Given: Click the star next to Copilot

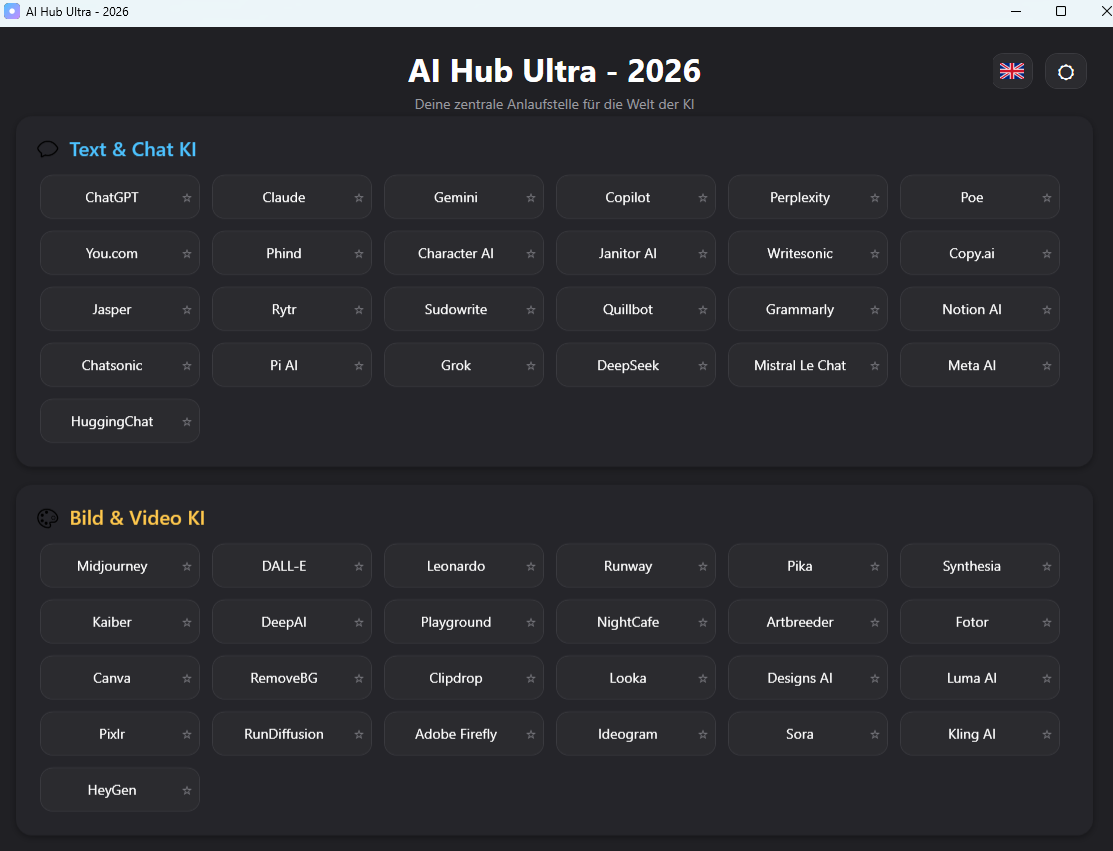Looking at the screenshot, I should click(703, 198).
